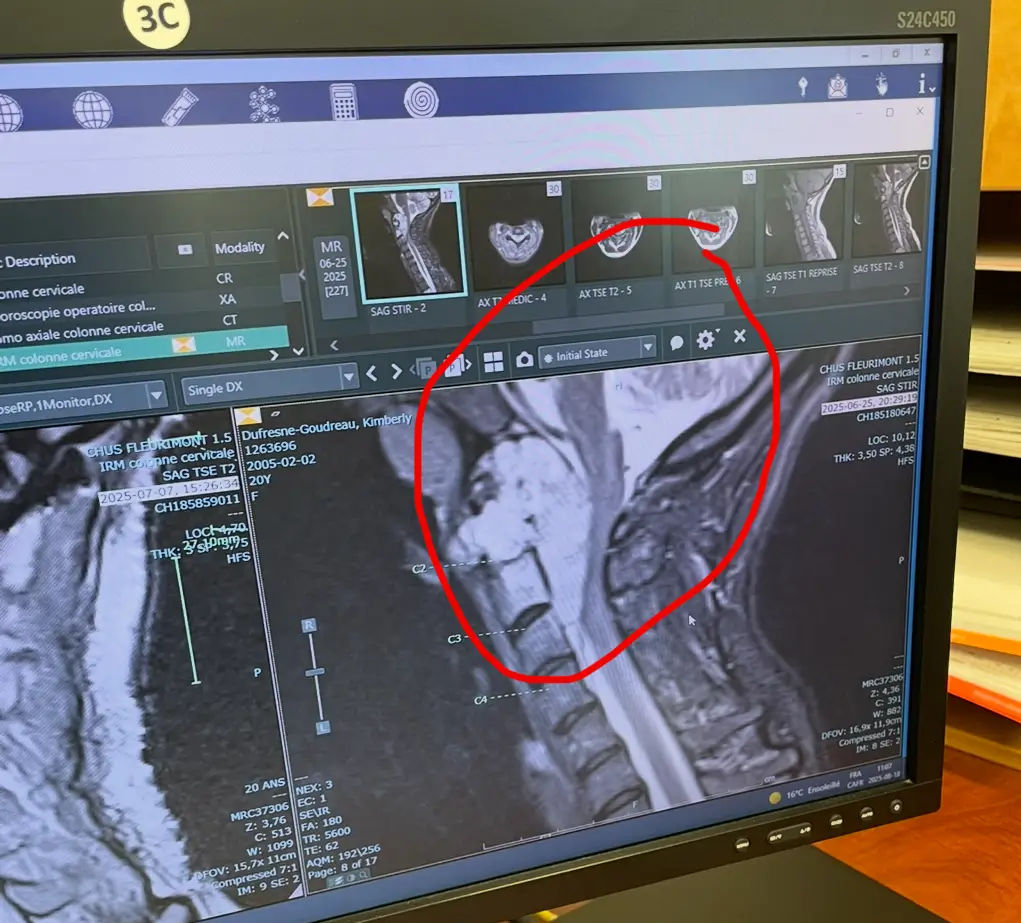Open the globe icon next to the vial icon
Viewport: 1021px width, 923px height.
click(x=92, y=109)
